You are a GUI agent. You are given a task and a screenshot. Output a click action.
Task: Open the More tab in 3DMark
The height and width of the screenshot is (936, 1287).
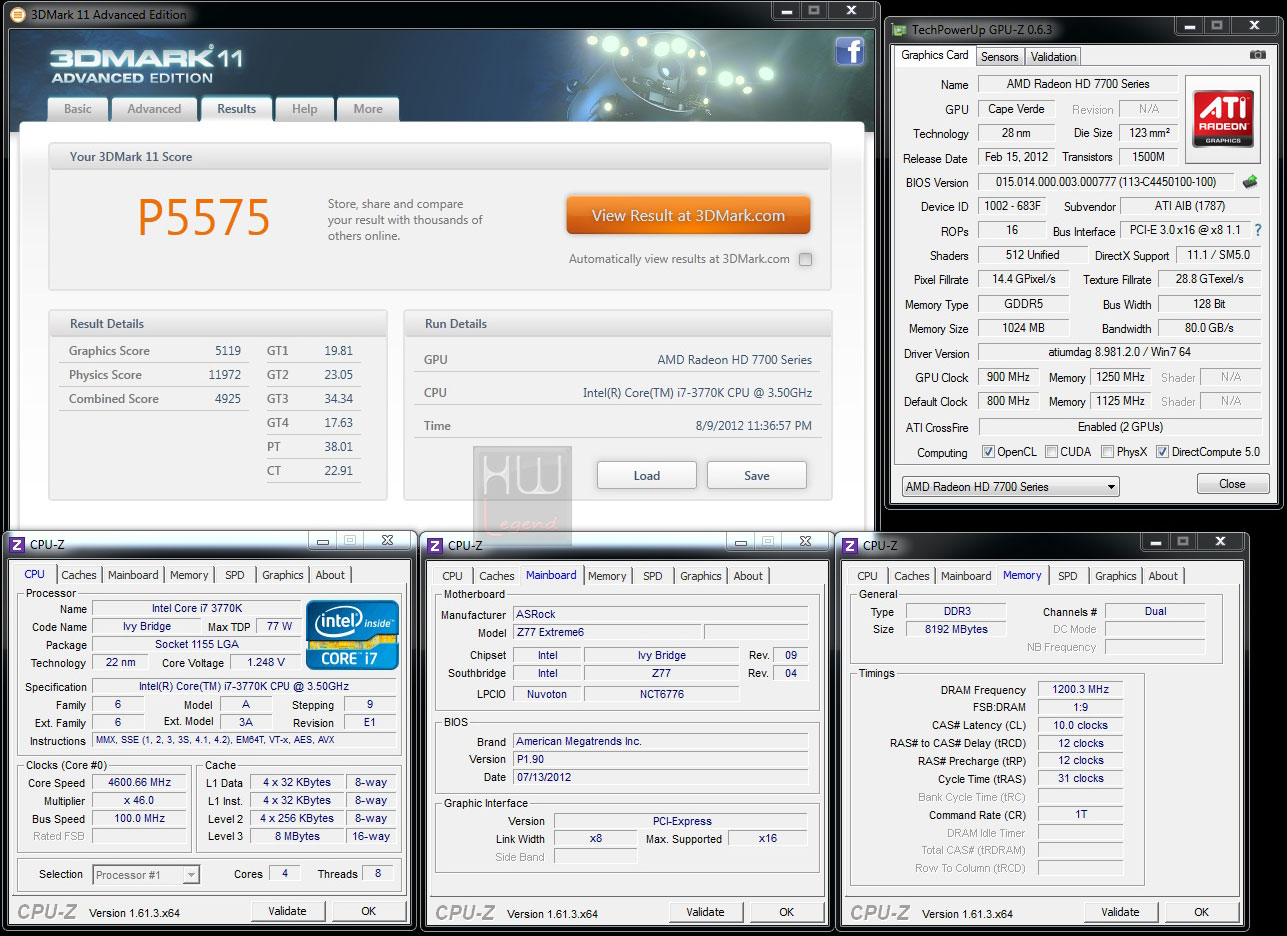[x=368, y=109]
